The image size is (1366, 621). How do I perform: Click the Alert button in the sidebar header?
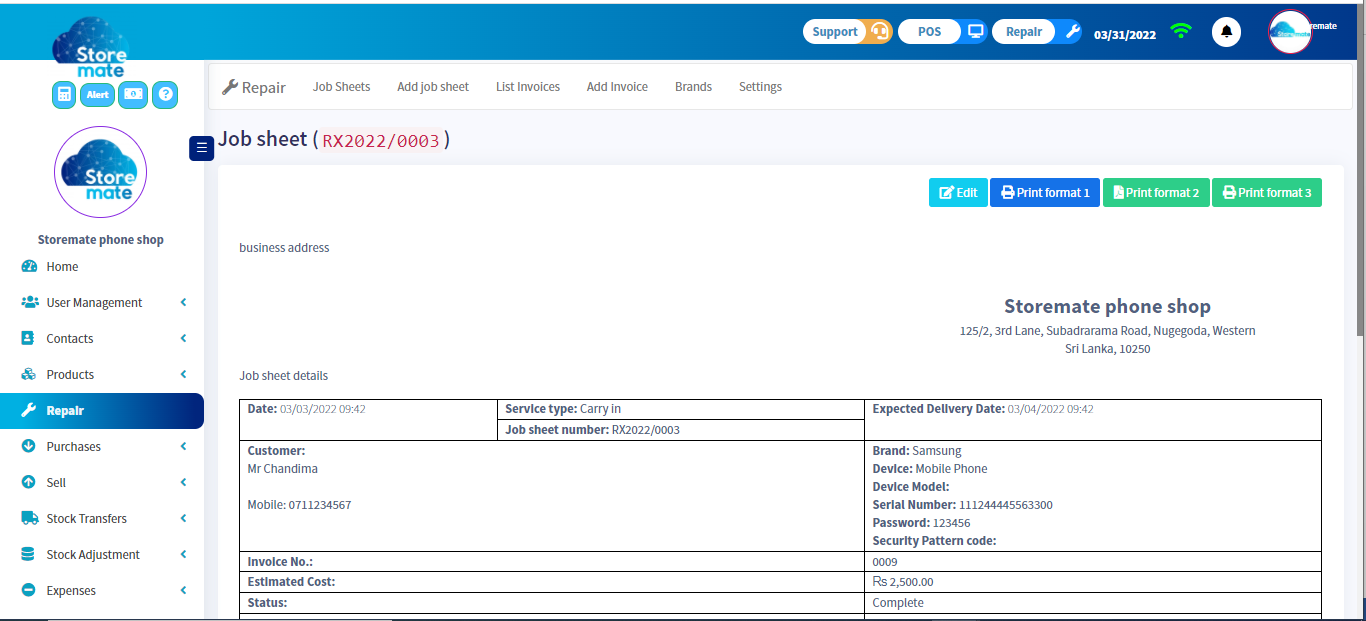click(x=97, y=95)
